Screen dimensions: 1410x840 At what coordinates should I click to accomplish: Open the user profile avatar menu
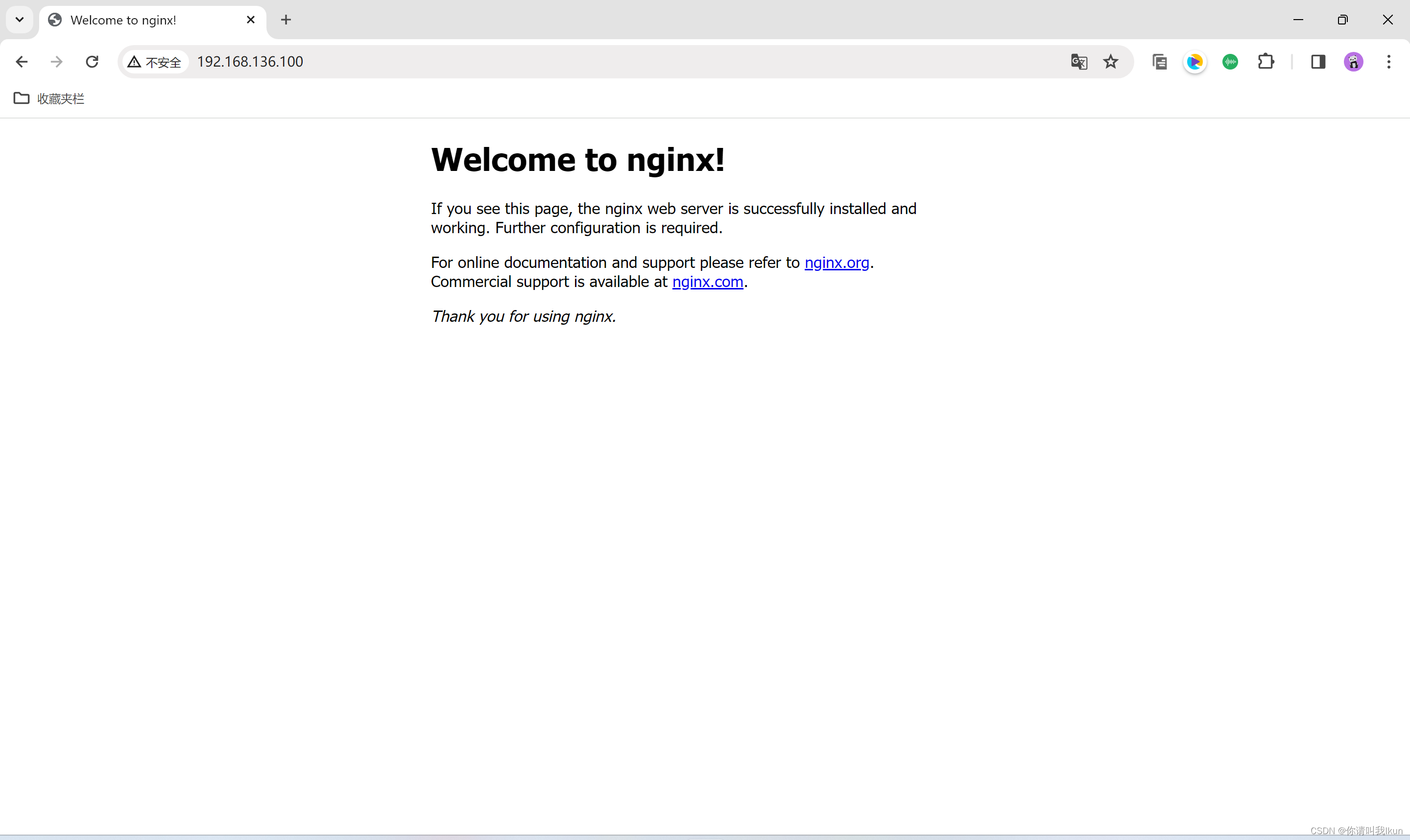[x=1353, y=62]
